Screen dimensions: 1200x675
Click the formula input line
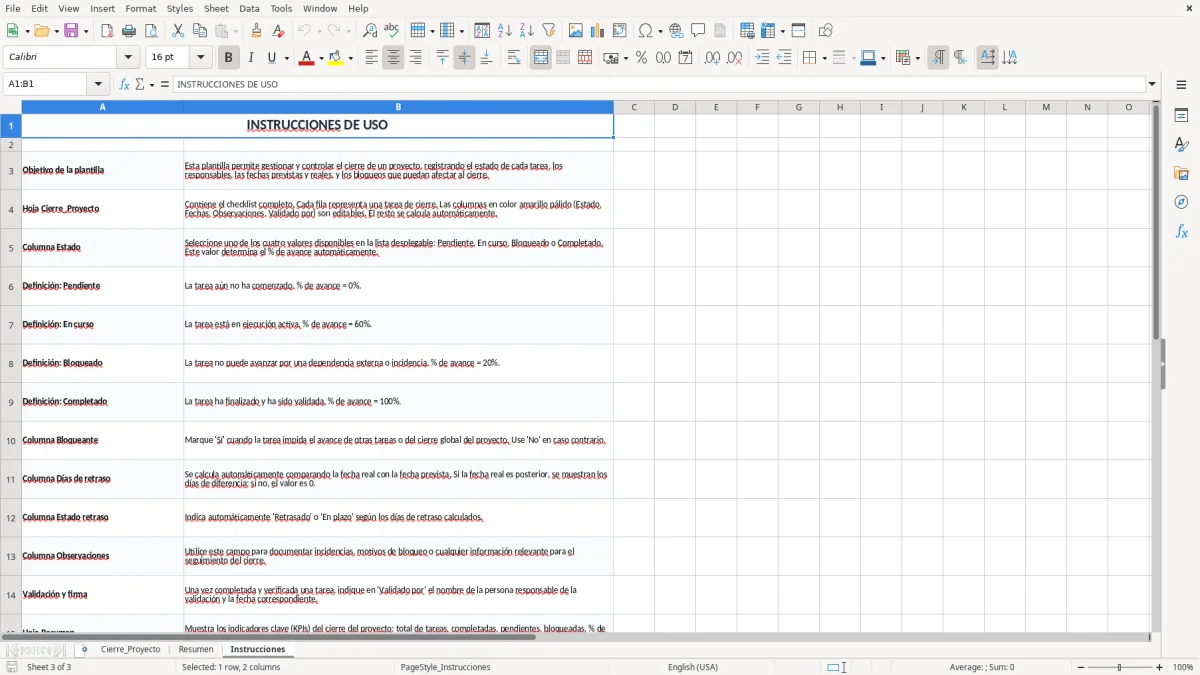tap(659, 84)
